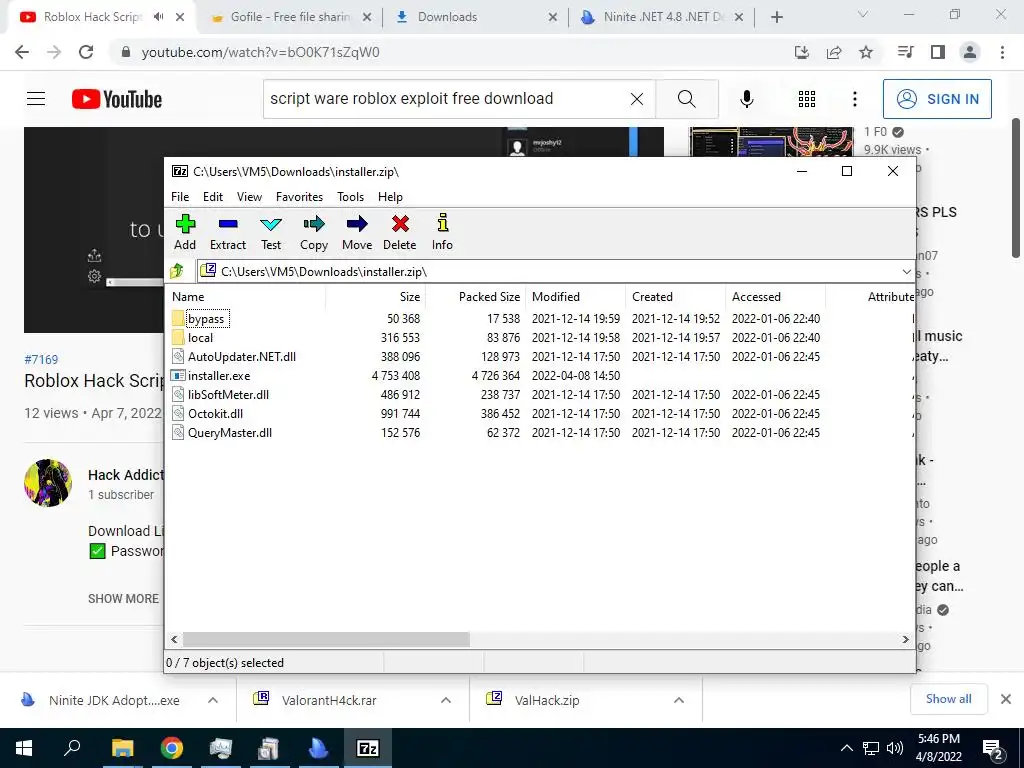1024x768 pixels.
Task: Open the Tools menu in 7-Zip
Action: (x=350, y=197)
